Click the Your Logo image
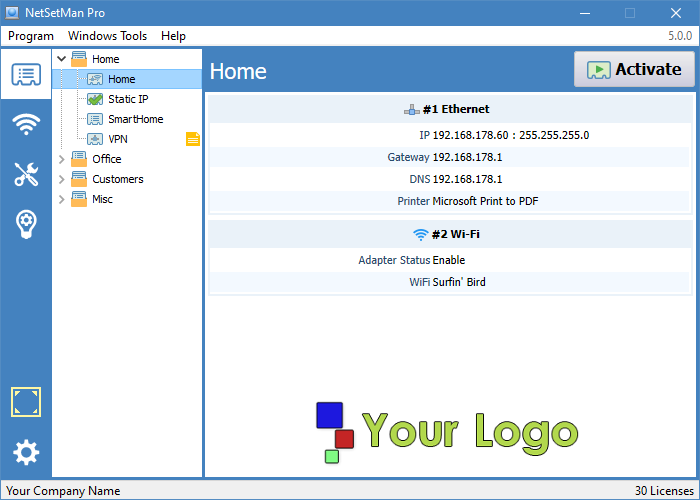The height and width of the screenshot is (500, 700). 447,432
